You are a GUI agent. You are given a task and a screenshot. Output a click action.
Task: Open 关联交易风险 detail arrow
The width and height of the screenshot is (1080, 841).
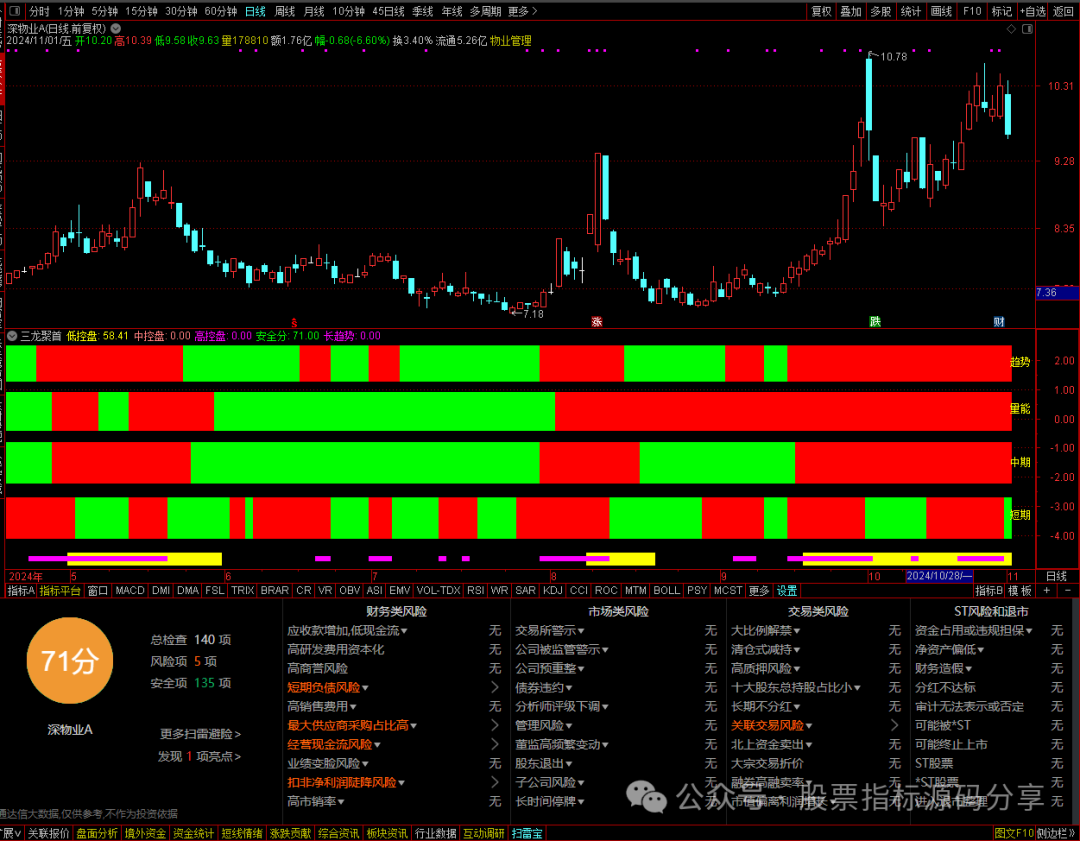(x=894, y=725)
